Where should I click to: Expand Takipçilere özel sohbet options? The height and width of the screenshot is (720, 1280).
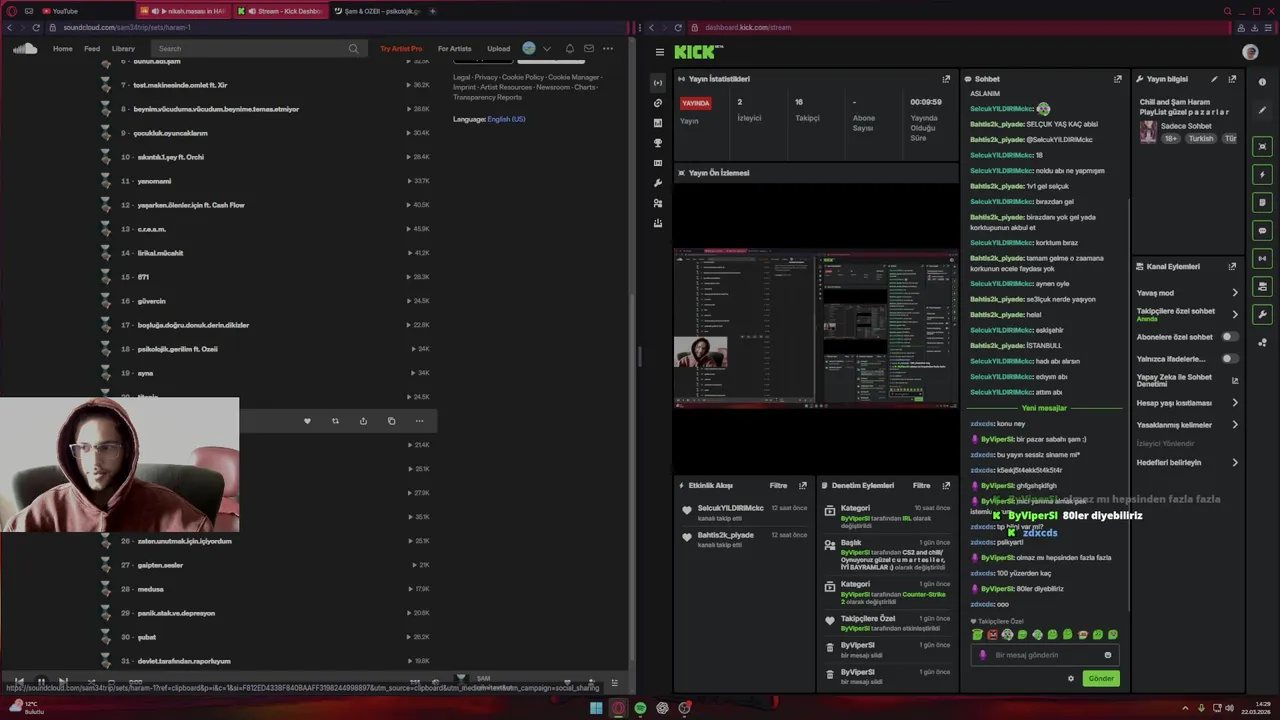1235,314
